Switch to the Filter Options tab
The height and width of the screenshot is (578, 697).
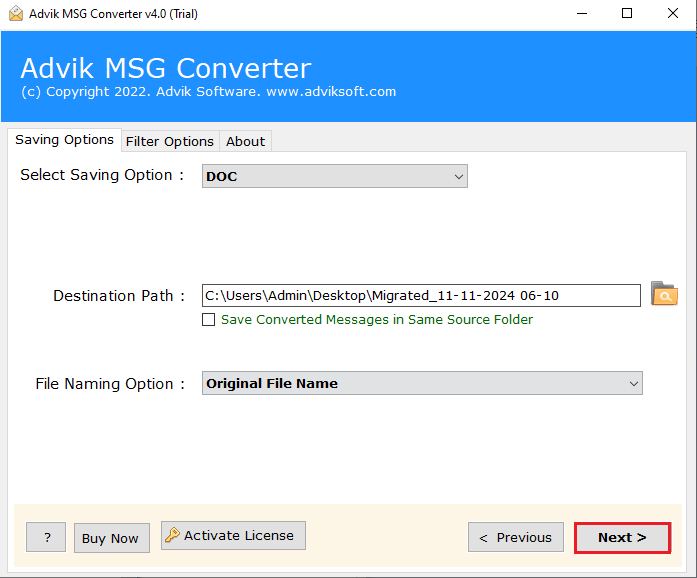click(170, 141)
